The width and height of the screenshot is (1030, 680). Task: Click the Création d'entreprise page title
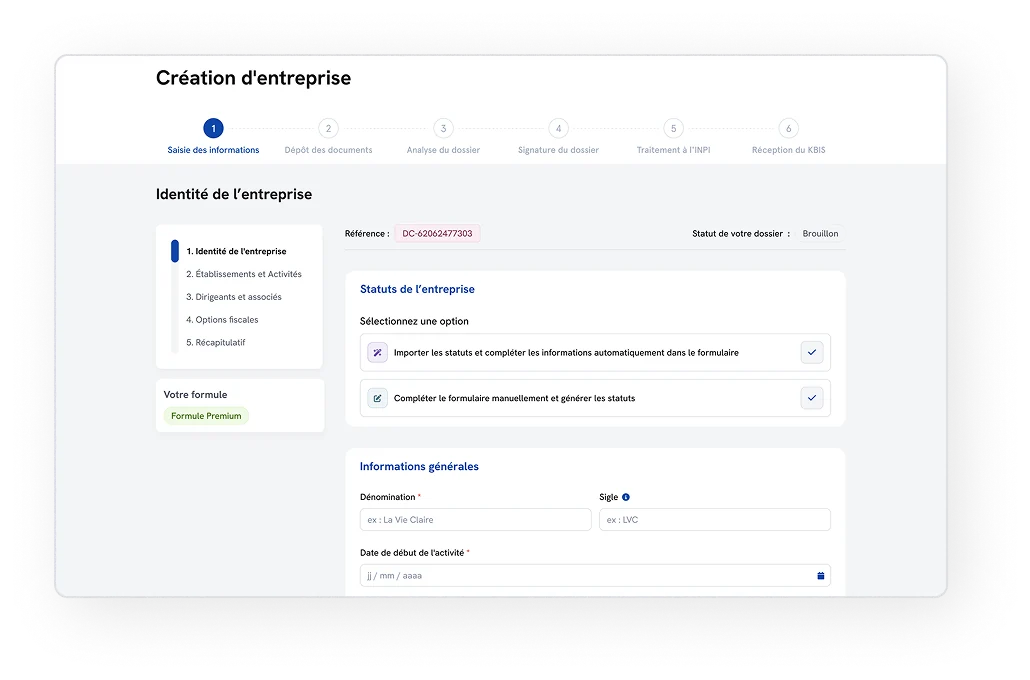(254, 78)
